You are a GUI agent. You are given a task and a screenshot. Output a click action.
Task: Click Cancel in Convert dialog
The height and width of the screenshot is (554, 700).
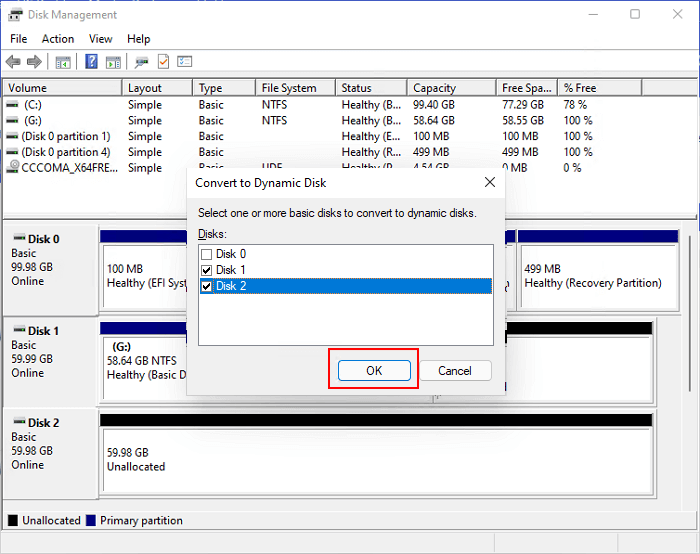coord(454,370)
